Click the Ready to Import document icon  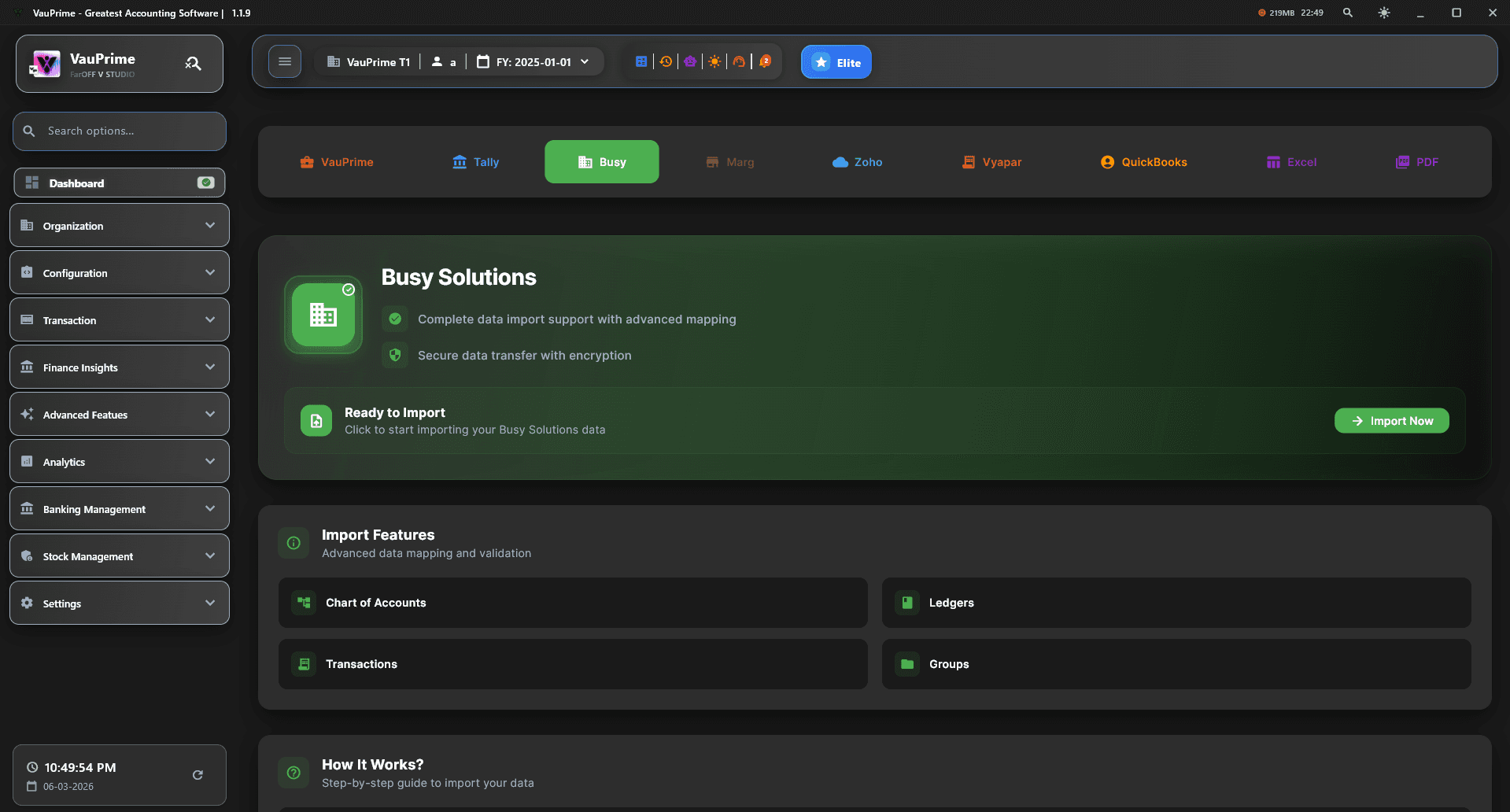pos(316,421)
